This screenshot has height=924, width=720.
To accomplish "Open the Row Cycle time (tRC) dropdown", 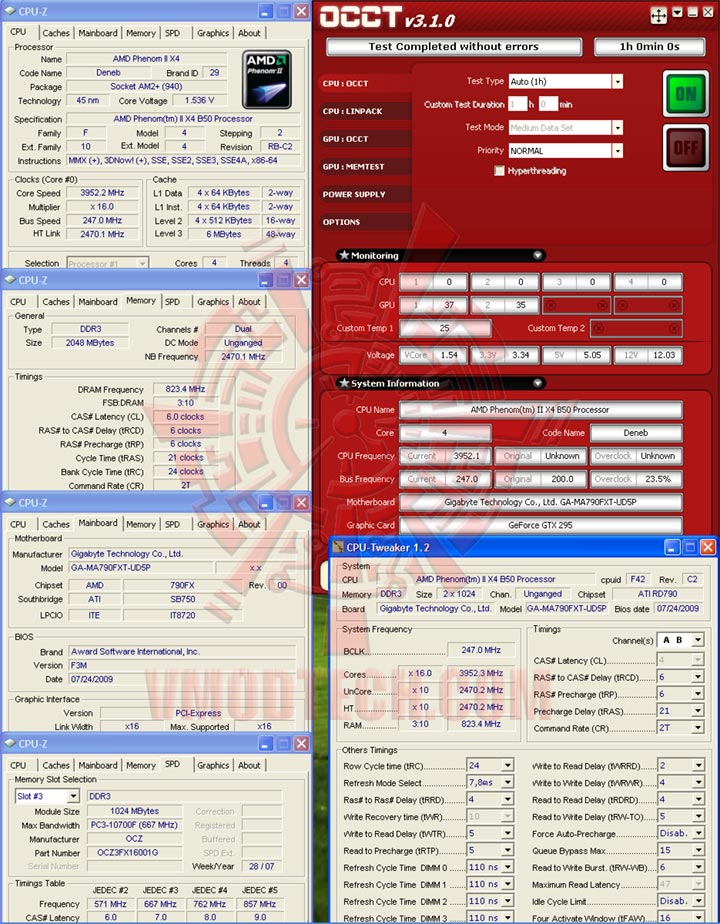I will point(508,765).
